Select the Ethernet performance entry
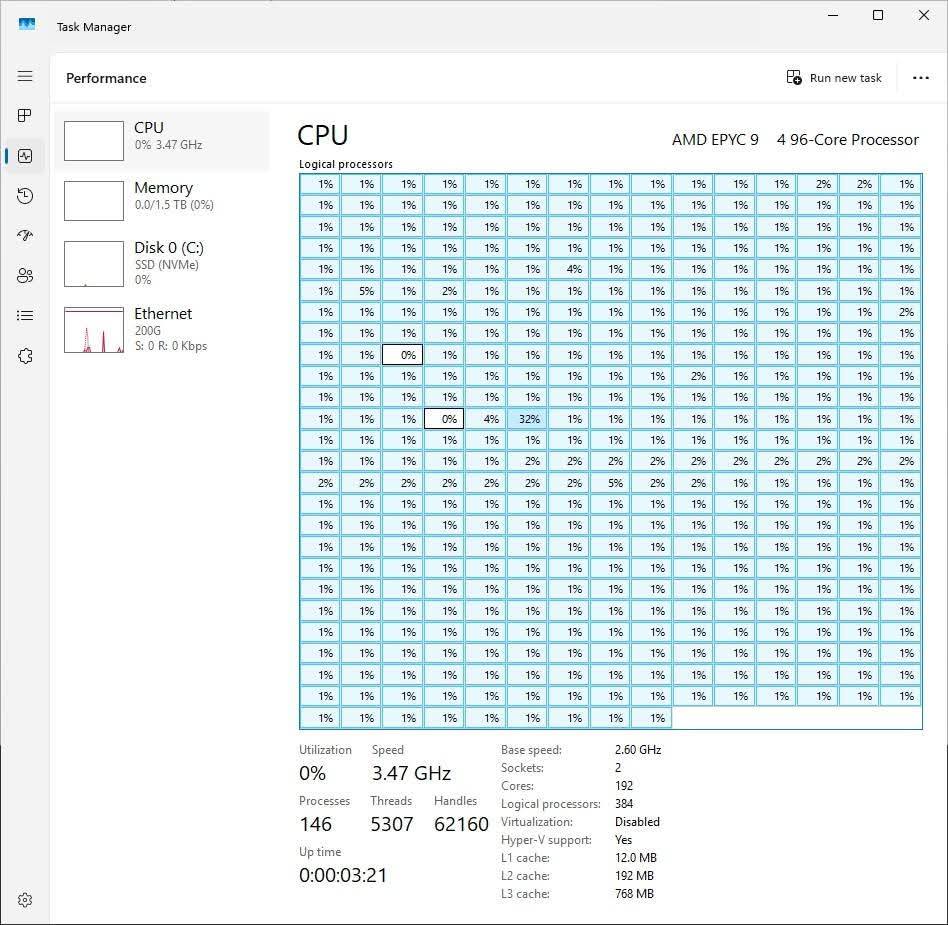Screen dimensions: 948x925 162,329
